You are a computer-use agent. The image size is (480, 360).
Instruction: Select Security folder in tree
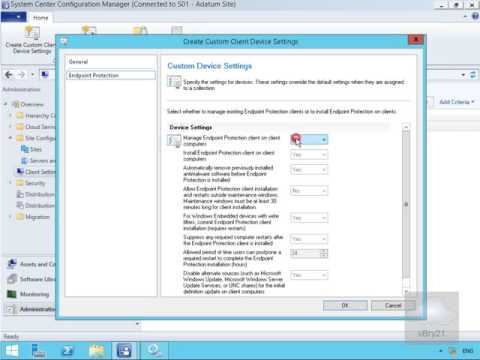coord(31,183)
